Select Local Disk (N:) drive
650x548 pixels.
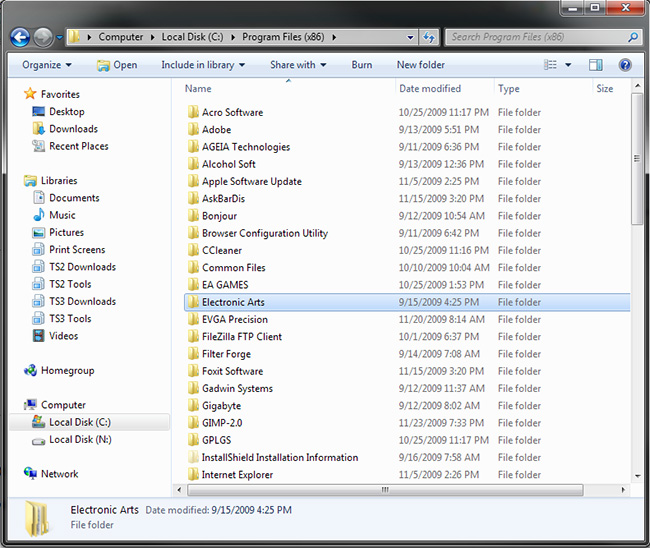coord(80,439)
